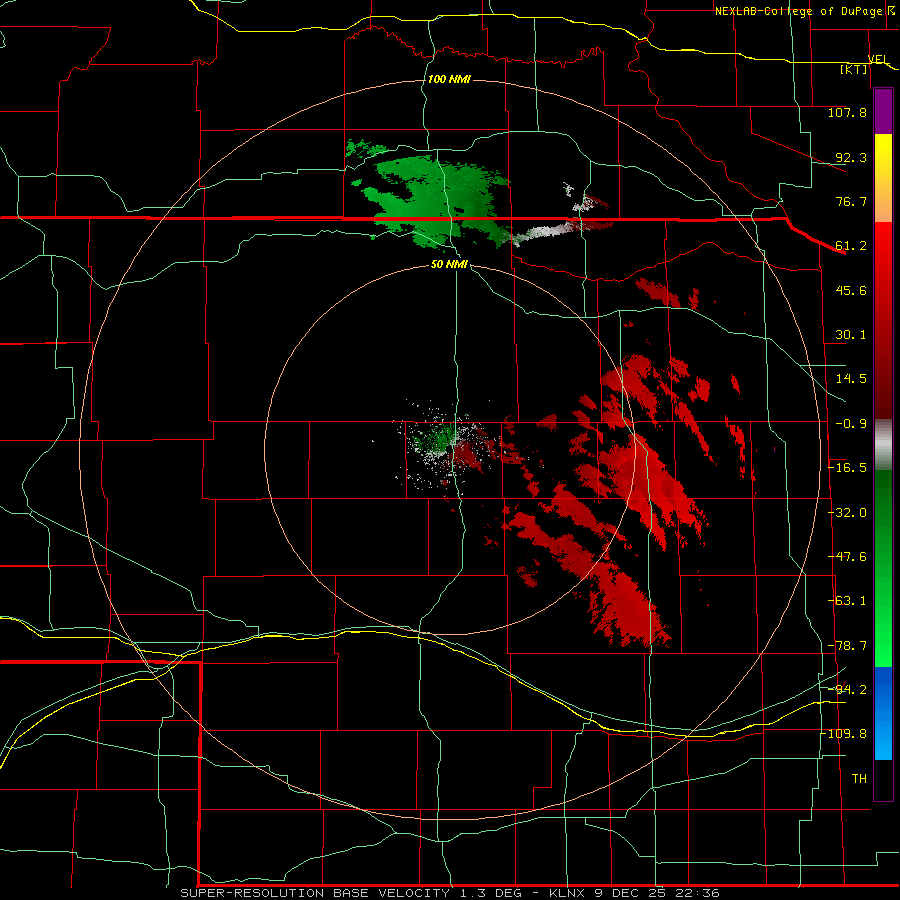Click the -0.9 velocity scale value
Screen dimensions: 900x900
point(851,424)
